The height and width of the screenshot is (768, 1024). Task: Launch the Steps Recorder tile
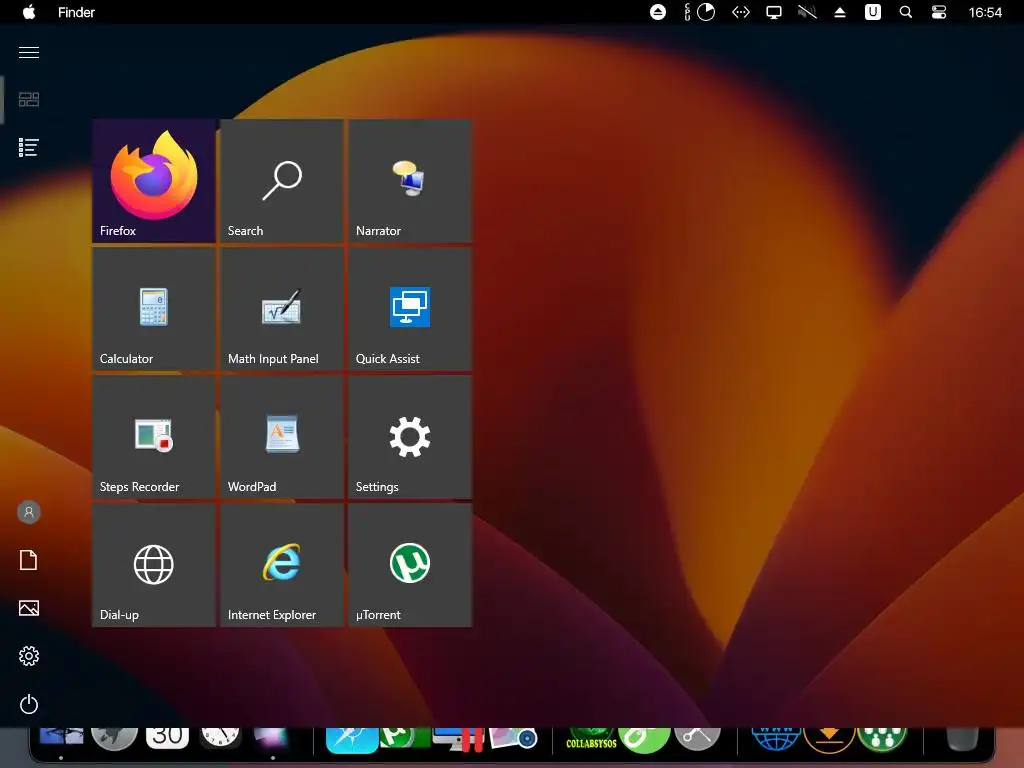tap(153, 437)
